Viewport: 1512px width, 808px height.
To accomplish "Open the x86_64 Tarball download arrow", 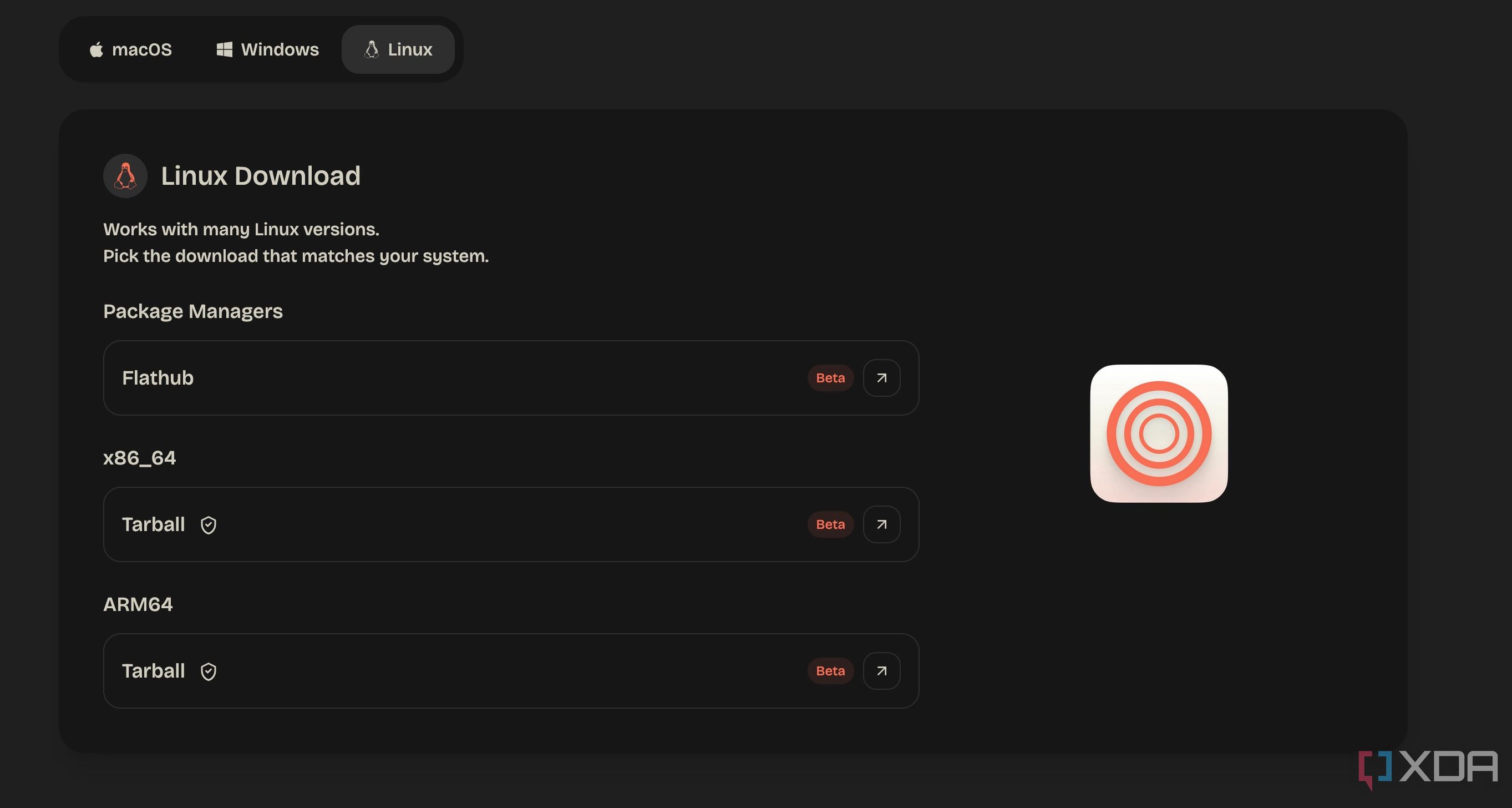I will [x=881, y=524].
